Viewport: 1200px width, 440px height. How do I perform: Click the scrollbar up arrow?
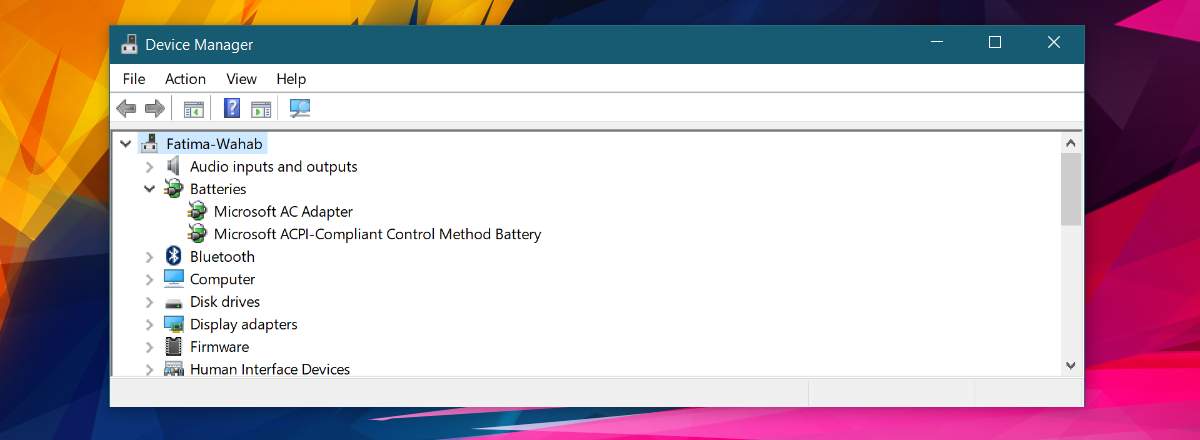1071,142
